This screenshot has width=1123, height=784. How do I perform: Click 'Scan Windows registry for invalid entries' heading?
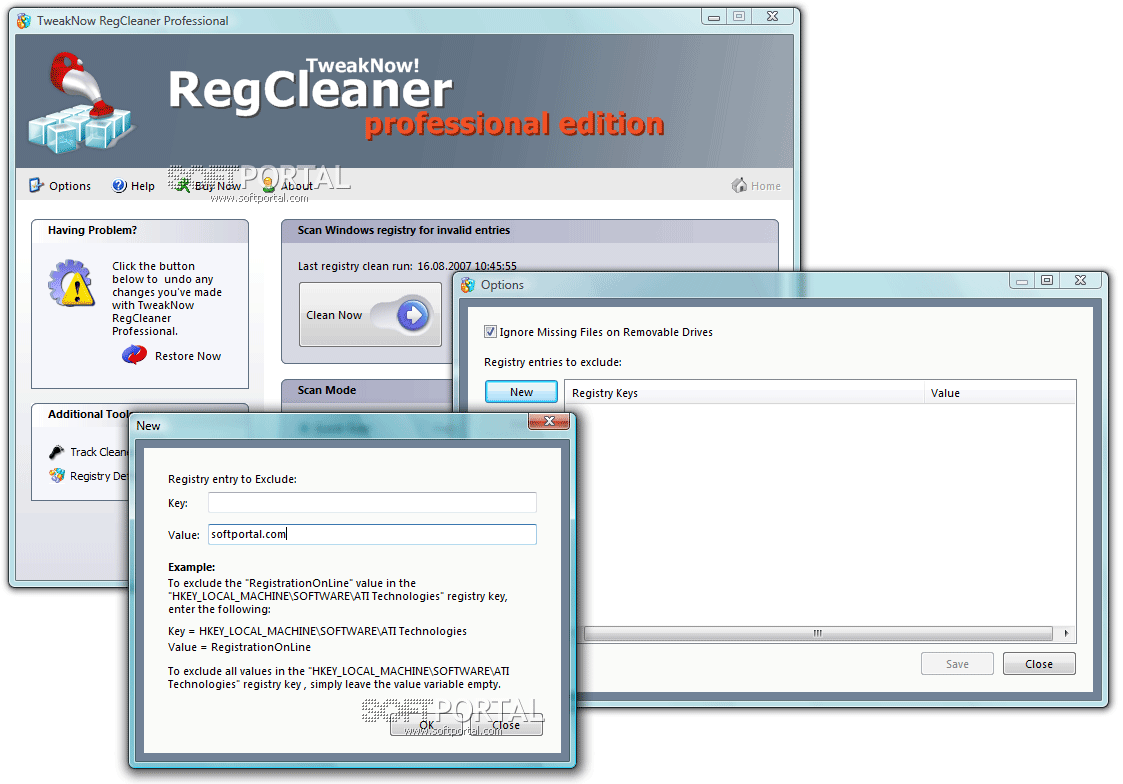click(404, 230)
